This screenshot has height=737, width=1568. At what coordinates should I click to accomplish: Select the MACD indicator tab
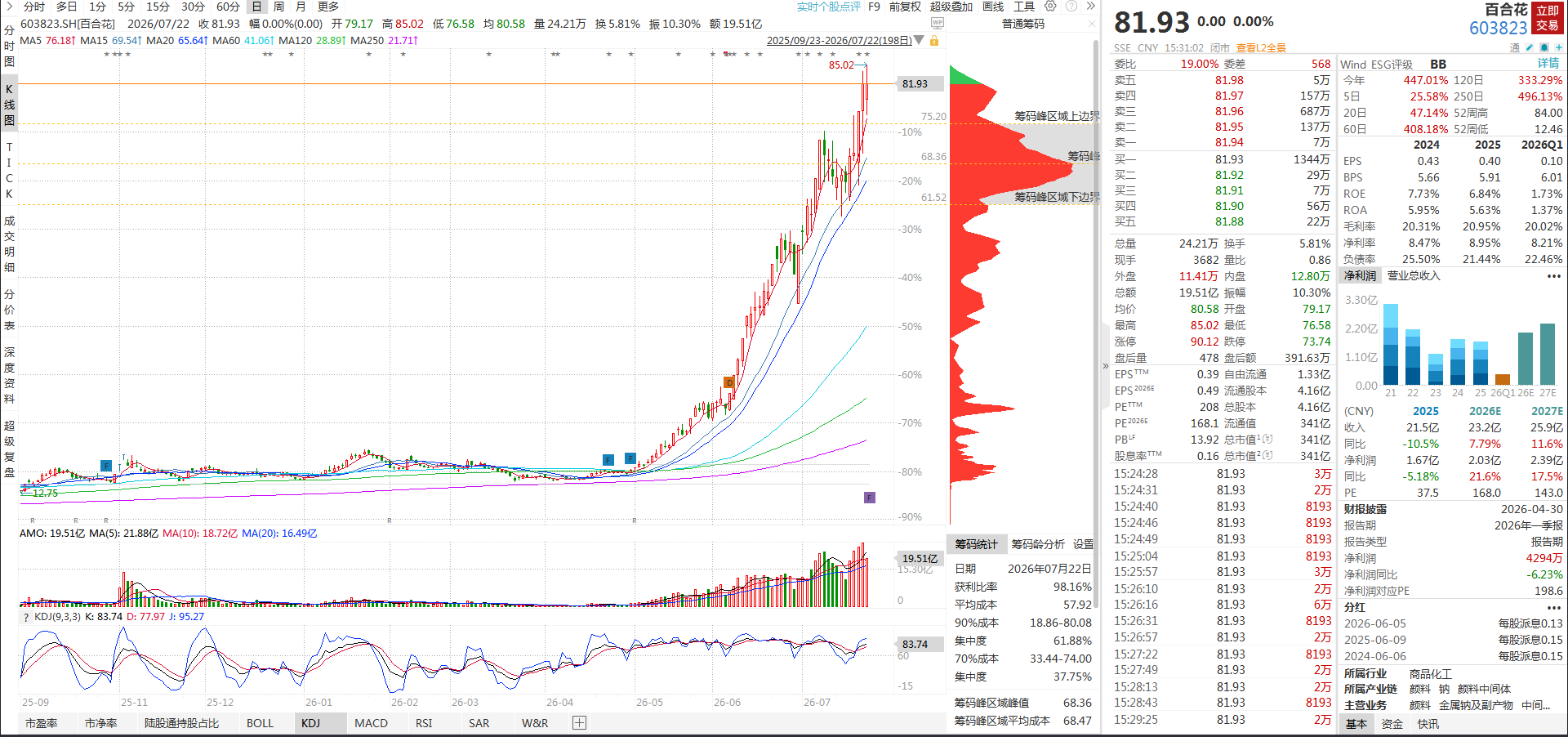pyautogui.click(x=371, y=723)
